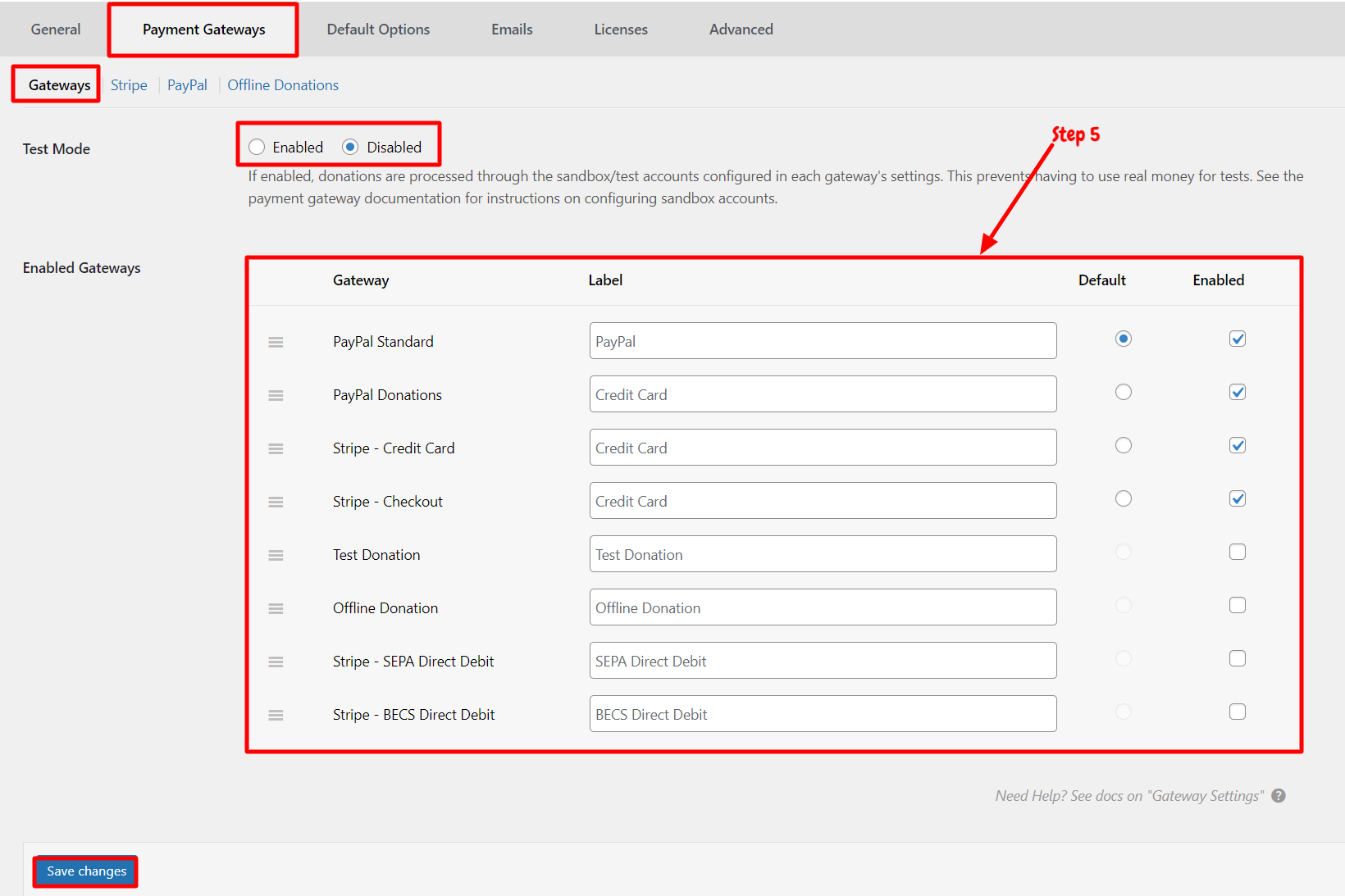Click the handle beside Stripe - BECS Direct Debit
The image size is (1345, 896).
tap(276, 715)
